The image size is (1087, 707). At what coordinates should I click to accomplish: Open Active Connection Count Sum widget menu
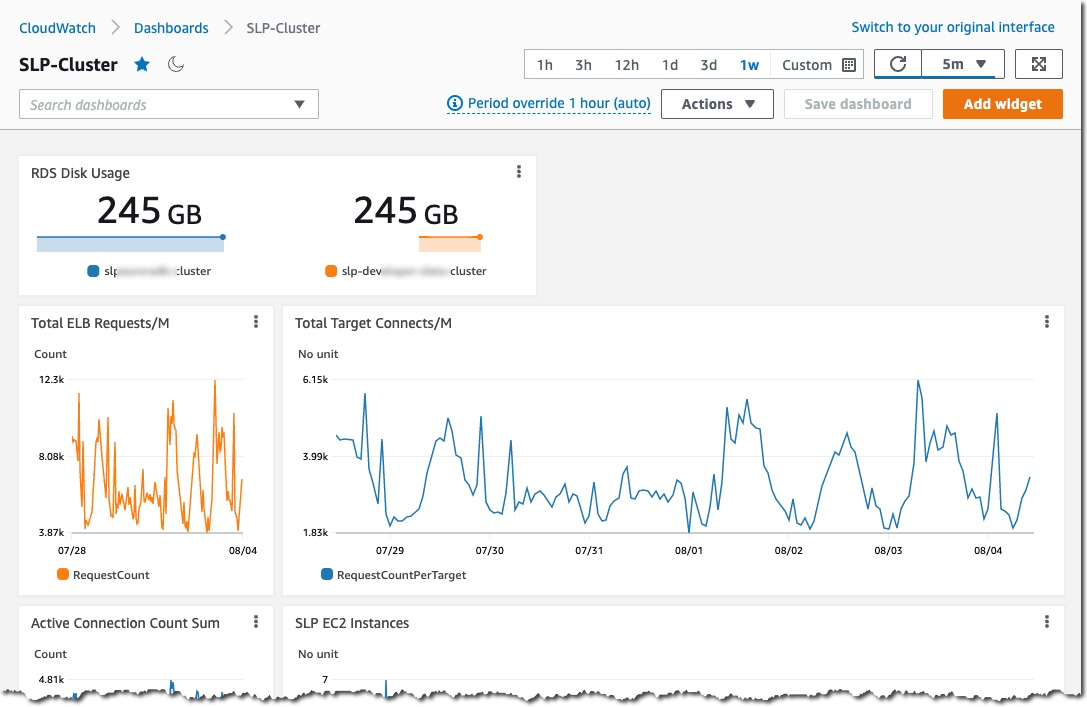[x=256, y=622]
